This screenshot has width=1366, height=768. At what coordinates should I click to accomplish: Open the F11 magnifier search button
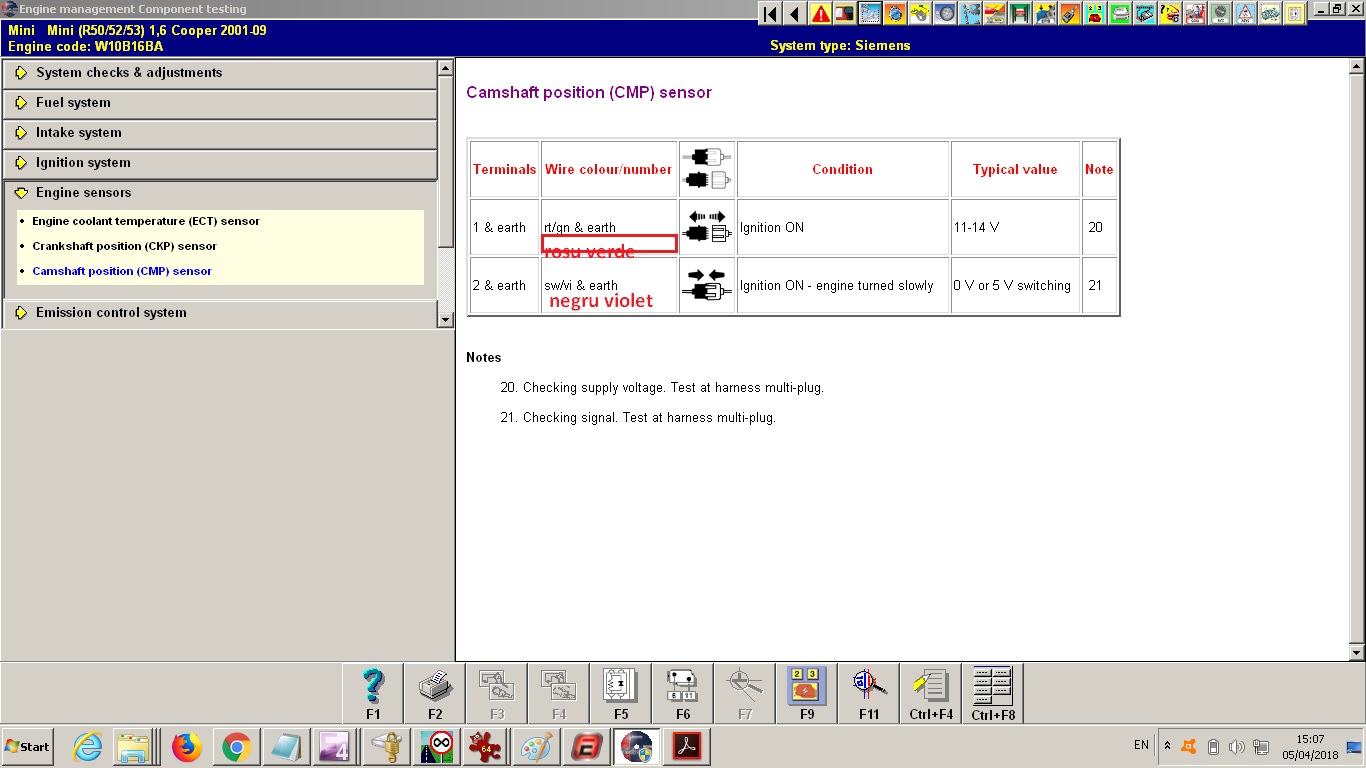click(869, 693)
